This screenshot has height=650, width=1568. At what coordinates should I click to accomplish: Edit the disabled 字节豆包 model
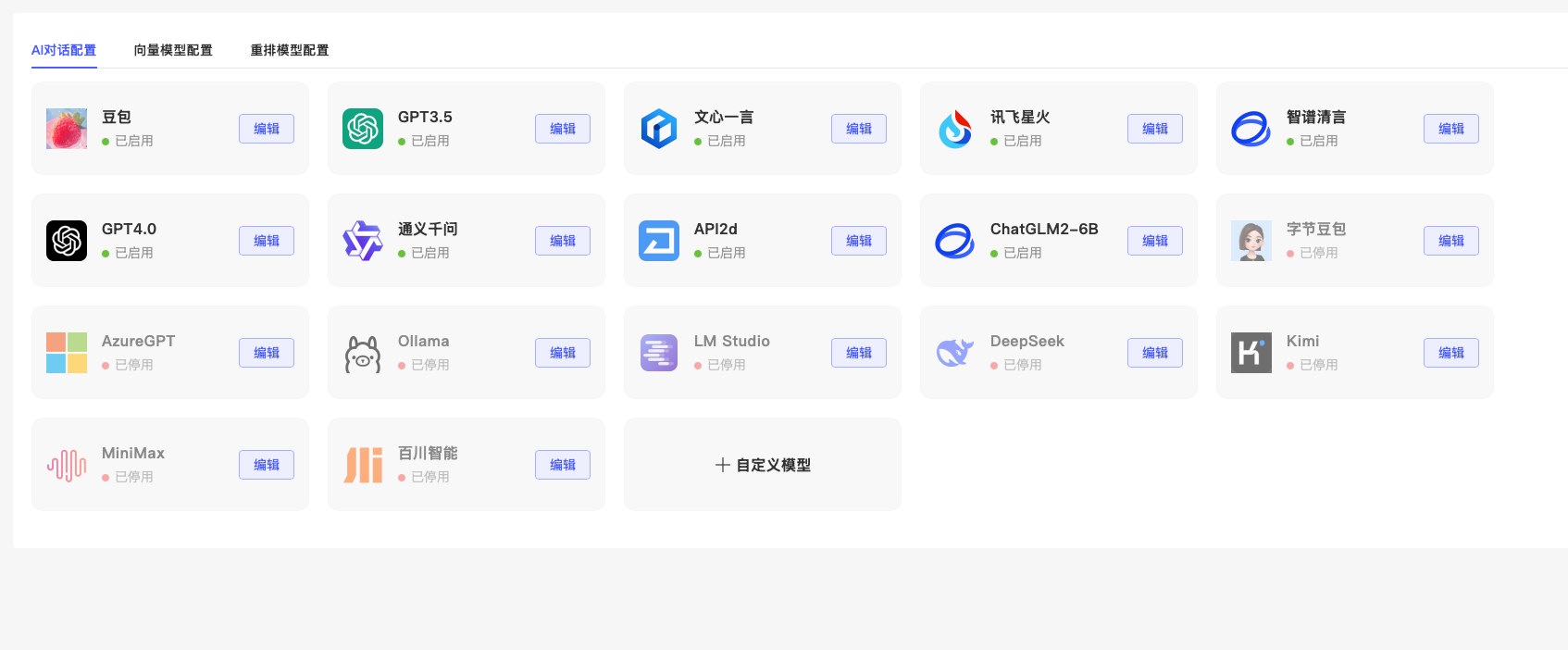click(x=1451, y=241)
